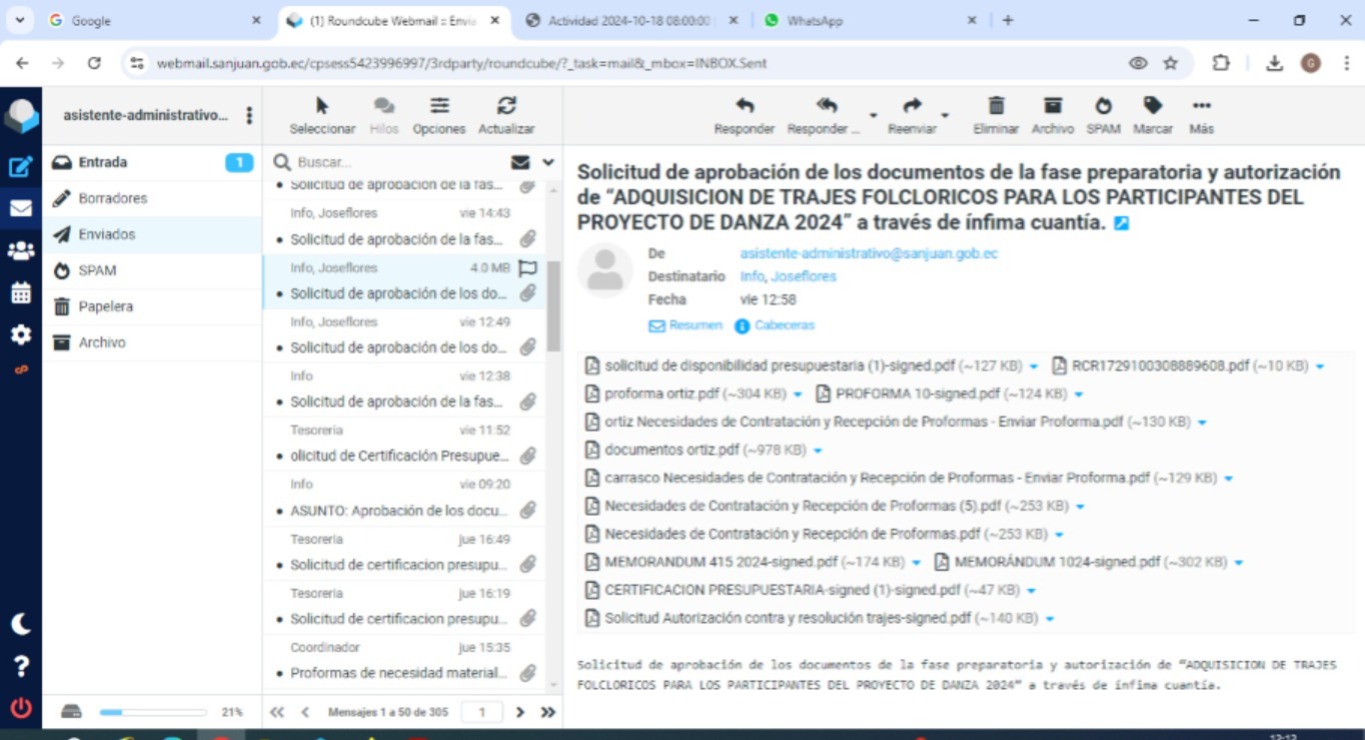Open the Enviados folder
Screen dimensions: 1365x740
(107, 234)
